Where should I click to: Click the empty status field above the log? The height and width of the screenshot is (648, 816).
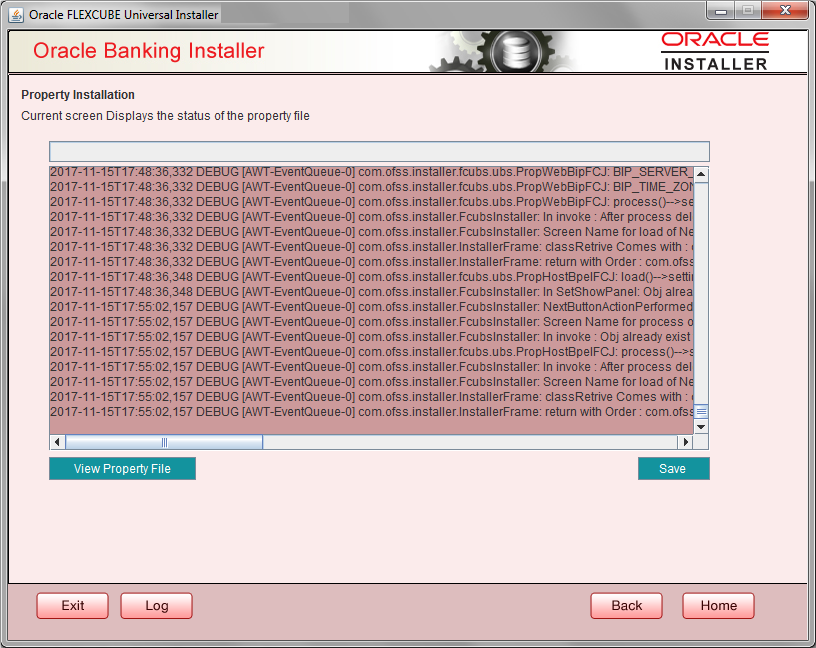point(379,151)
